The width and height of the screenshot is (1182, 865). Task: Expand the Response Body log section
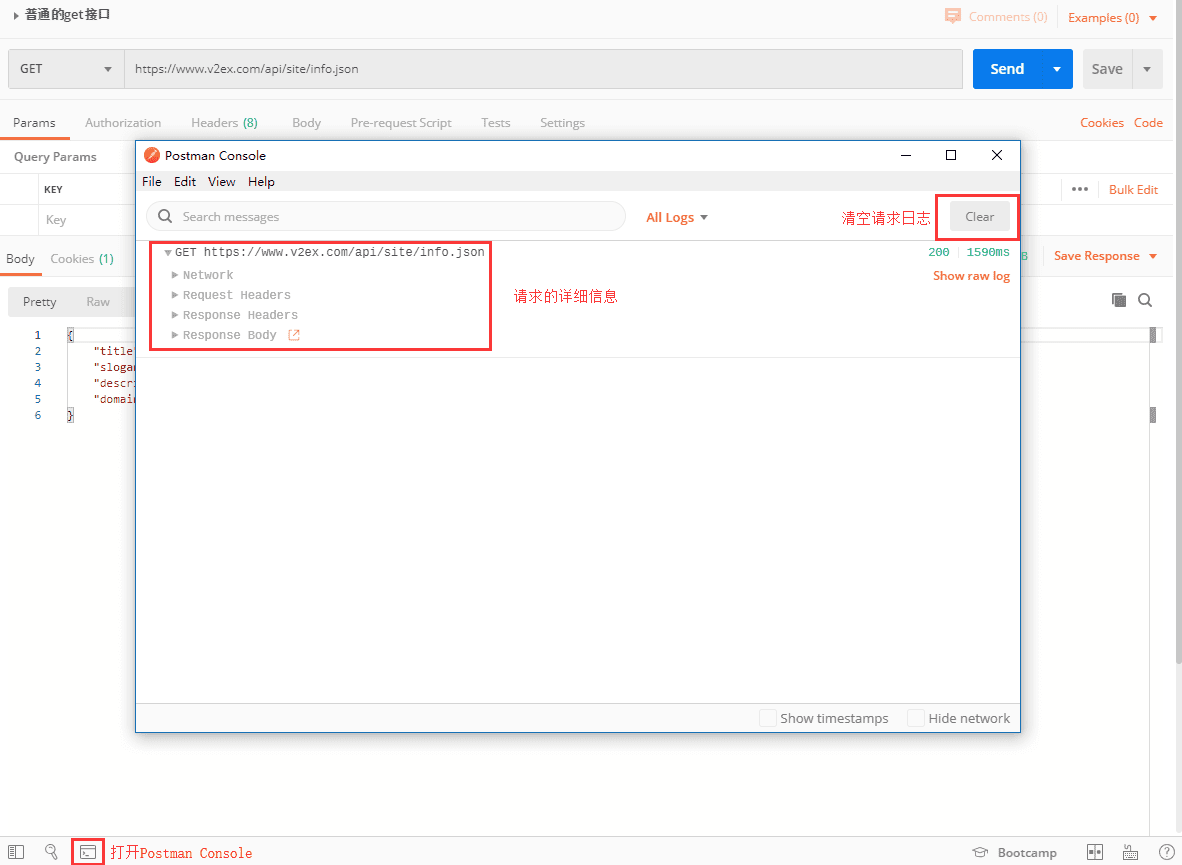pyautogui.click(x=175, y=335)
